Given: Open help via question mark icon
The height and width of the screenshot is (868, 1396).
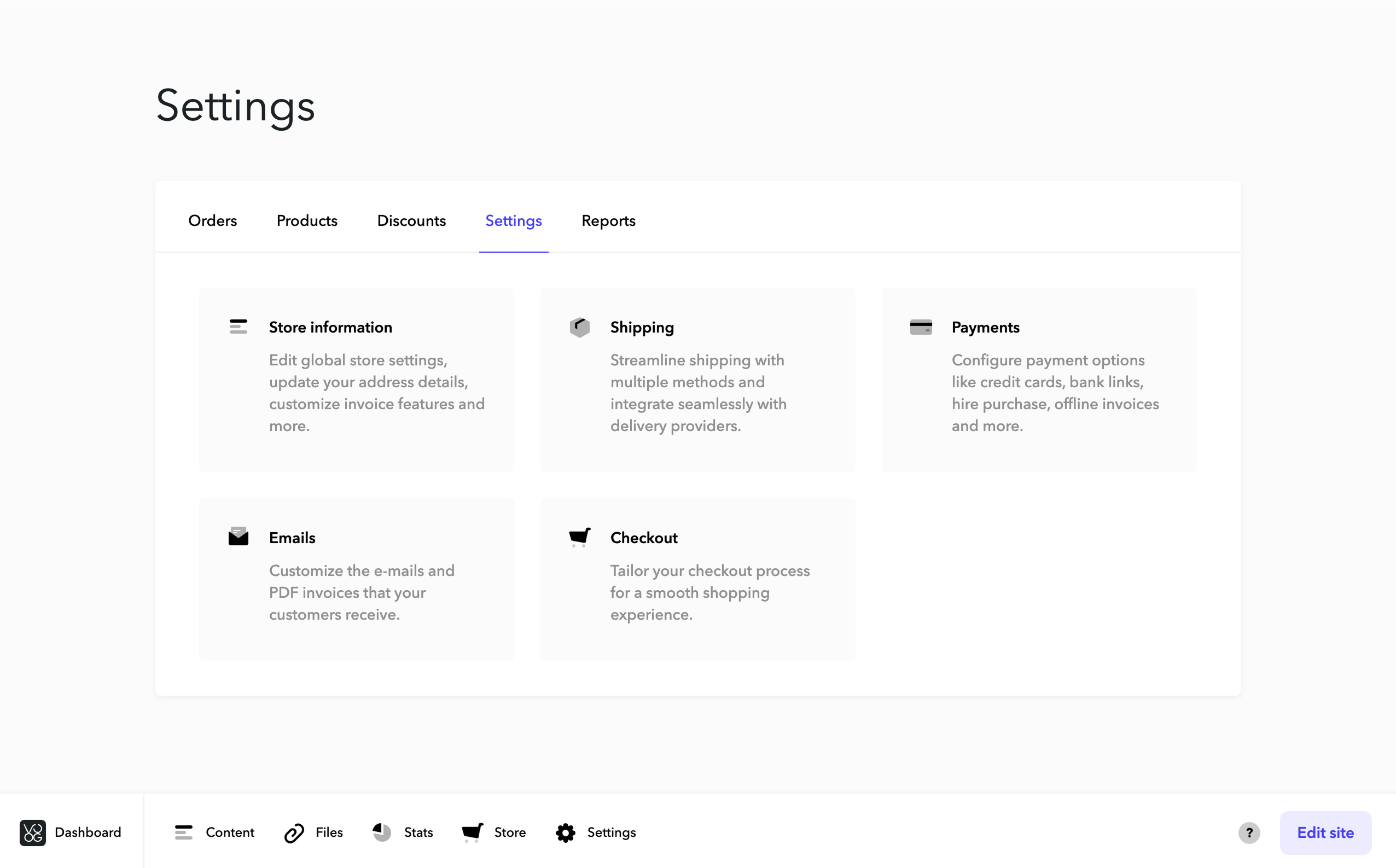Looking at the screenshot, I should point(1248,832).
